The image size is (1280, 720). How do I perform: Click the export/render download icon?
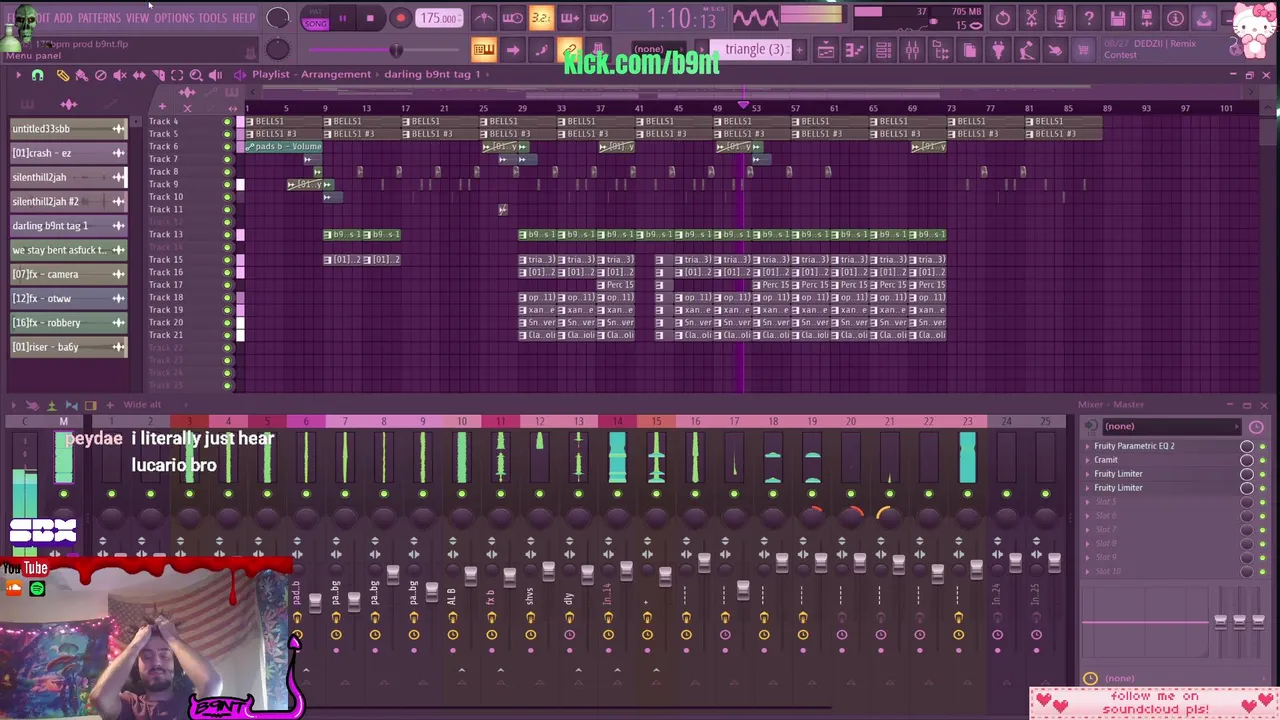(x=1204, y=18)
